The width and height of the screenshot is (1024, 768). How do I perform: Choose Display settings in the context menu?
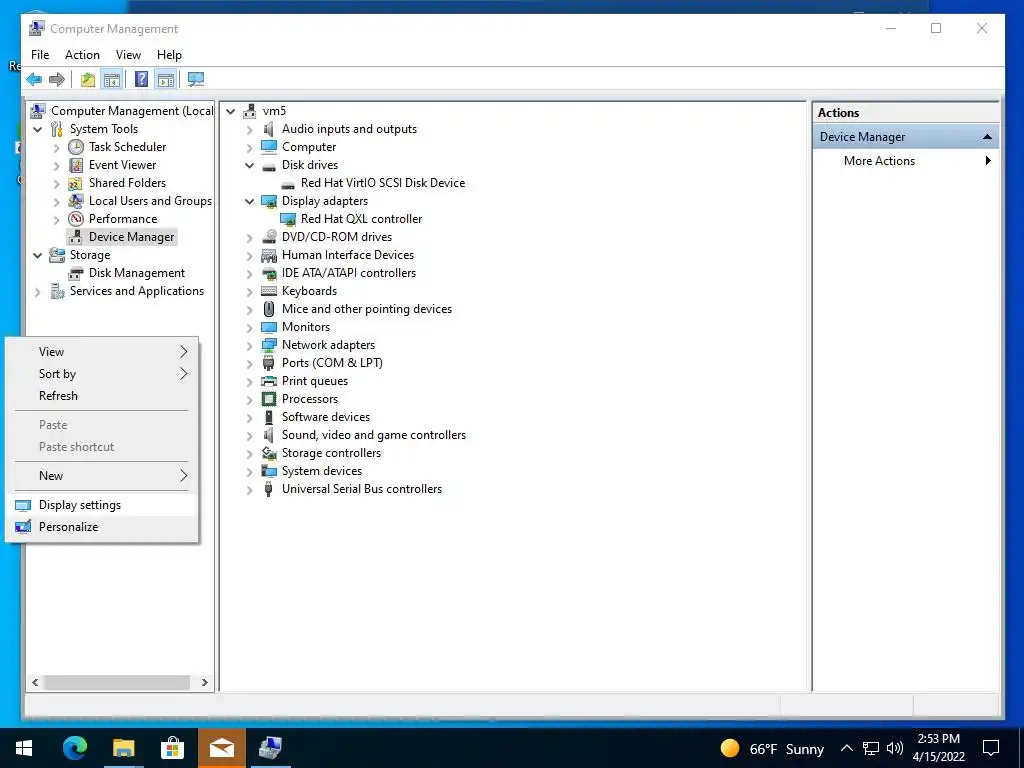point(102,505)
